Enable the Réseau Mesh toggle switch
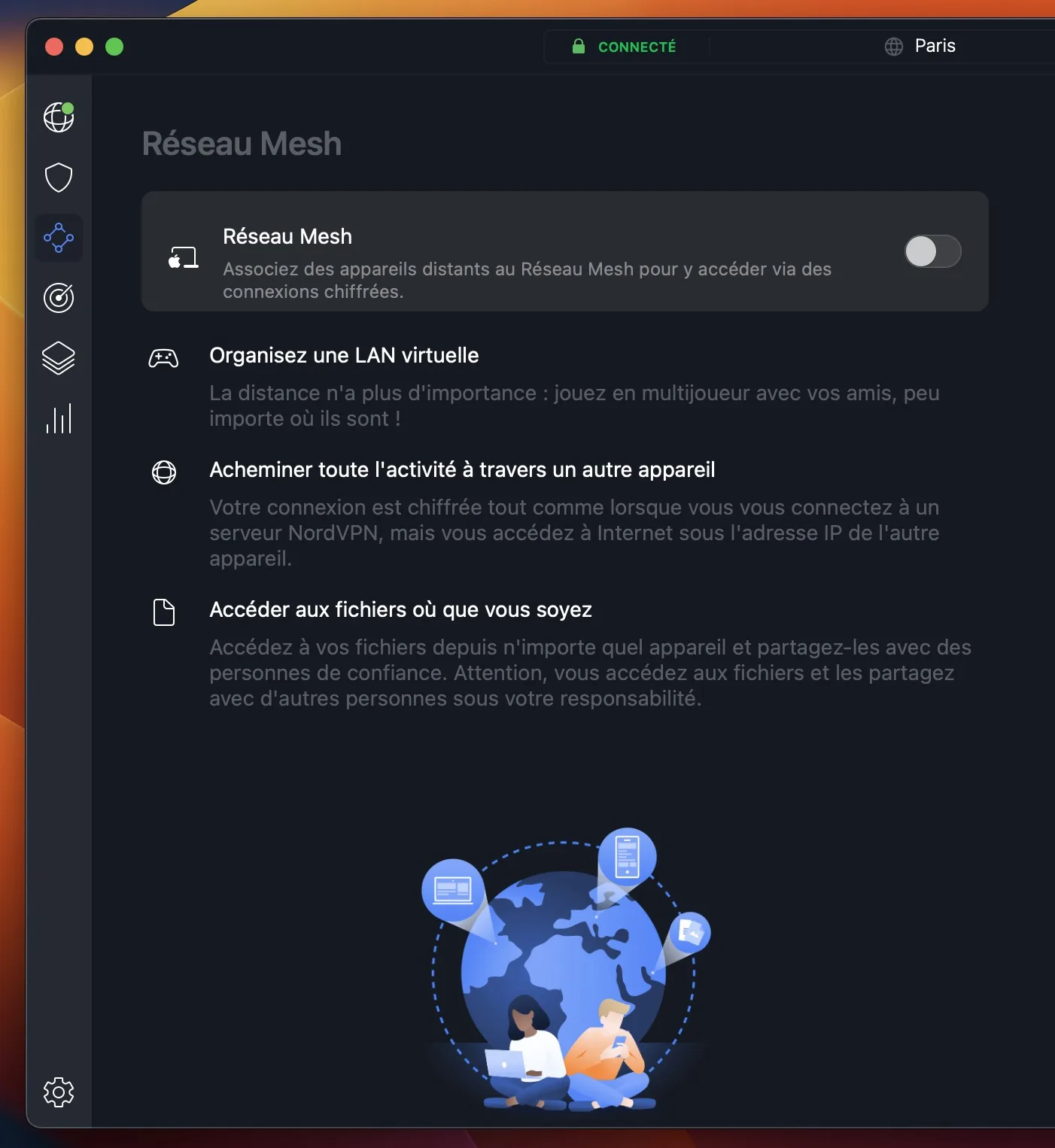 (932, 251)
